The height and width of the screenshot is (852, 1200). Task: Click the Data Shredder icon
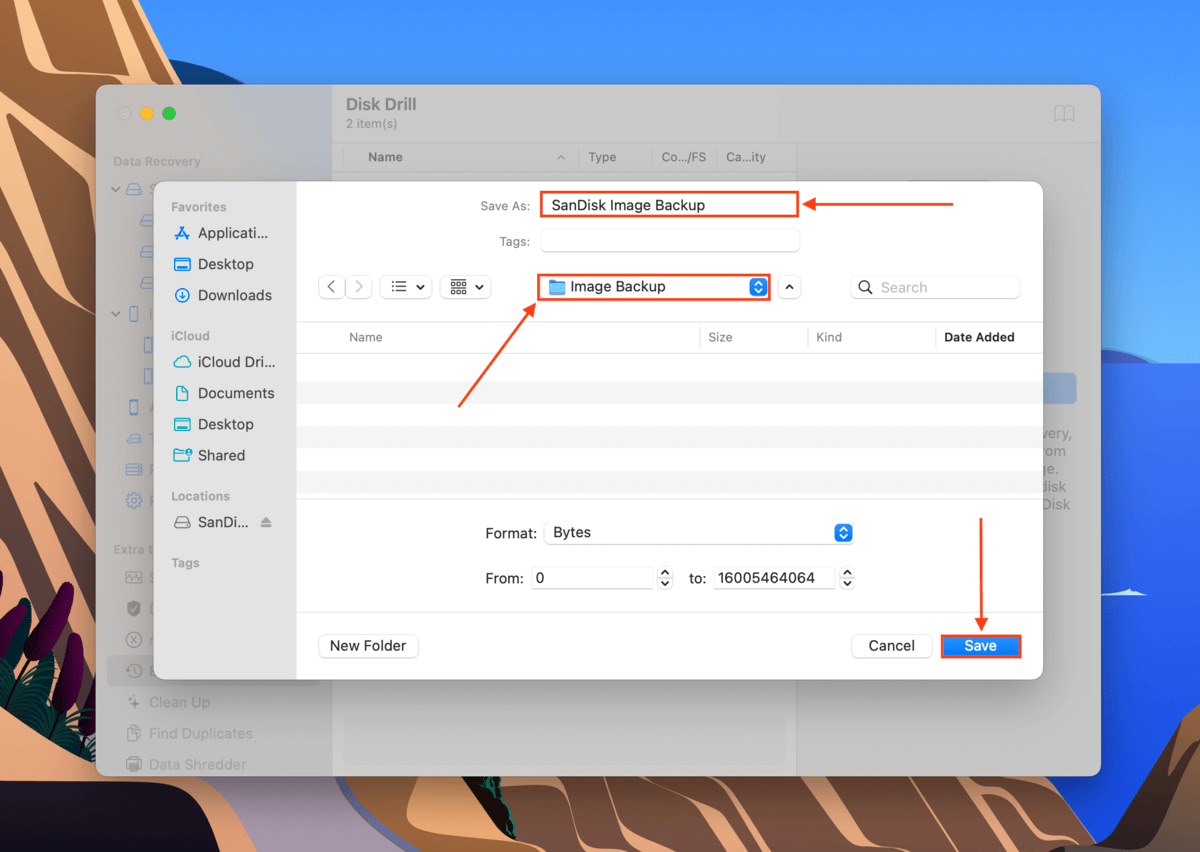pos(133,764)
